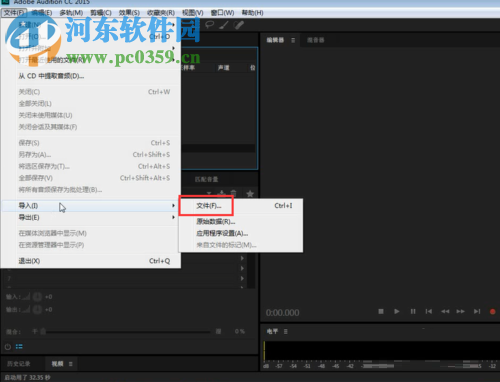Open the 多轨(M) menu
Image resolution: width=500 pixels, height=382 pixels.
click(71, 13)
